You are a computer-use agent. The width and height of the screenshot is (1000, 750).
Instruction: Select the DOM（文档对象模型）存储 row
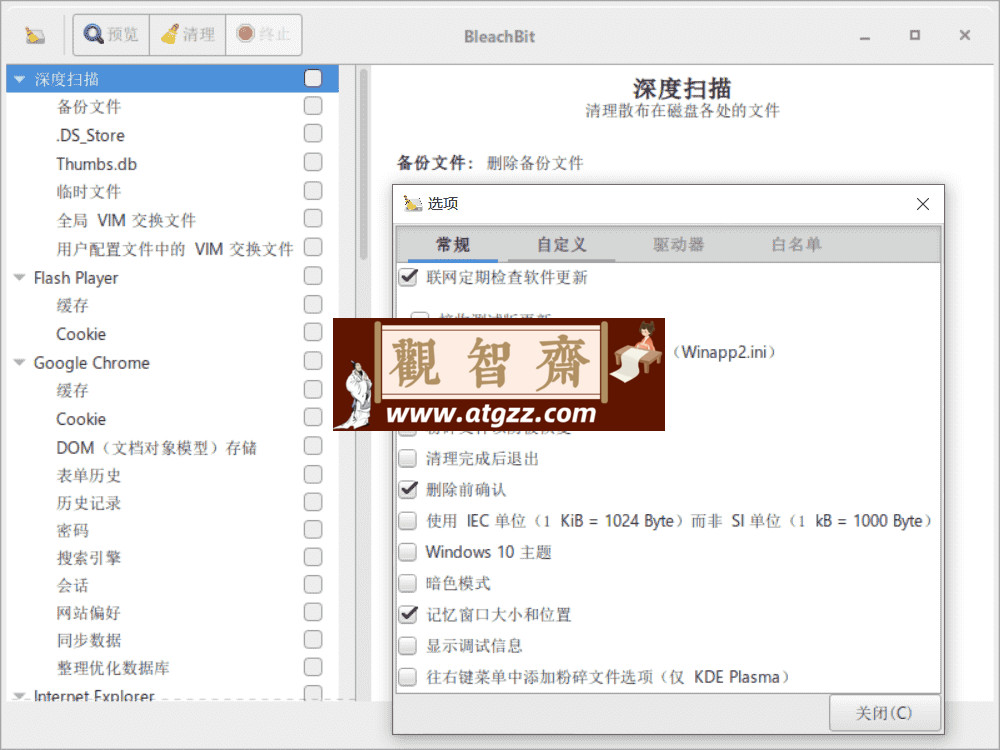[172, 447]
